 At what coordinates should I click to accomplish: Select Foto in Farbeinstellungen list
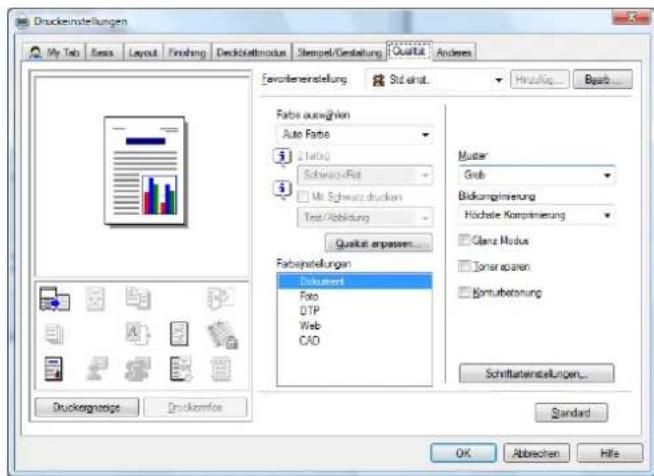pos(355,296)
